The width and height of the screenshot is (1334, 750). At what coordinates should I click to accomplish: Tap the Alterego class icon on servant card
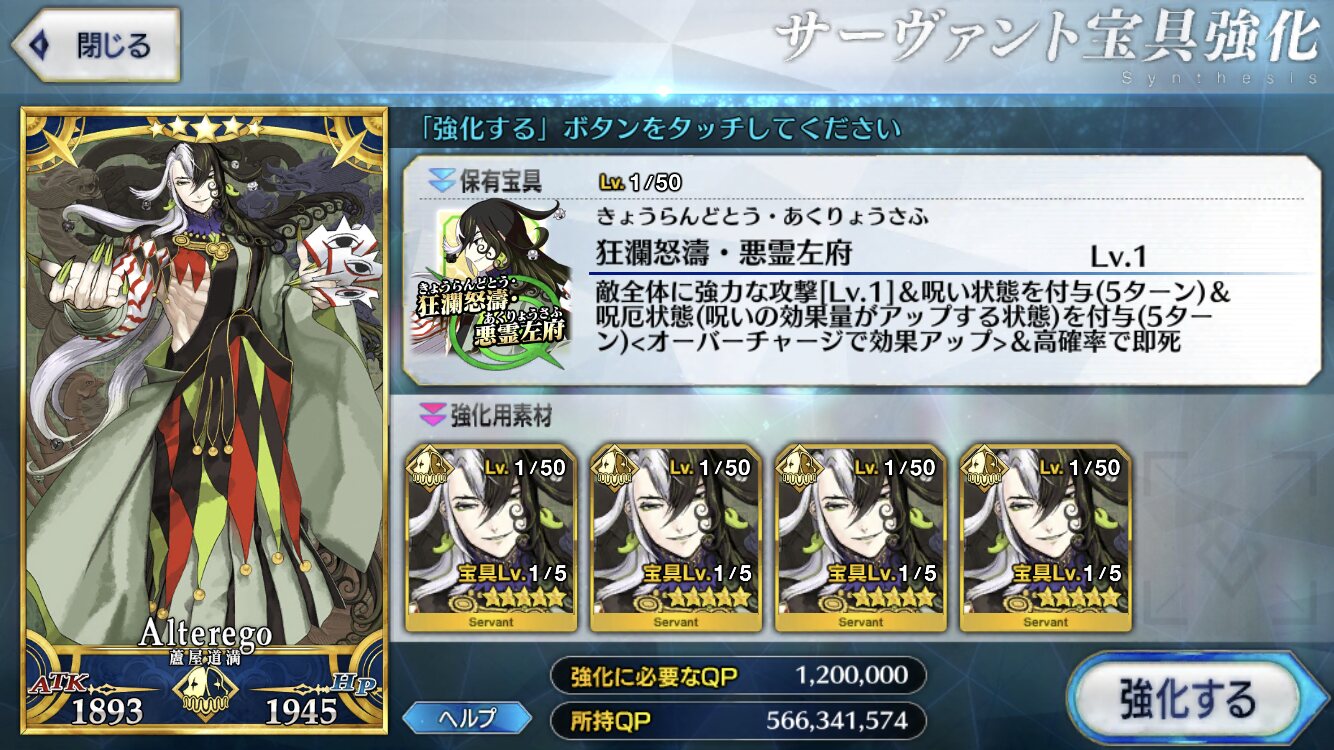click(x=204, y=689)
